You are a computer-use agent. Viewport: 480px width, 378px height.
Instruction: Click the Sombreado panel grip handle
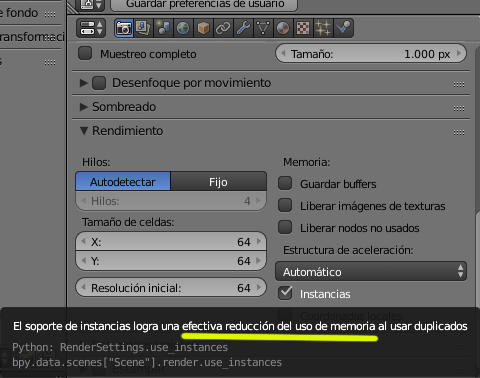[x=459, y=108]
